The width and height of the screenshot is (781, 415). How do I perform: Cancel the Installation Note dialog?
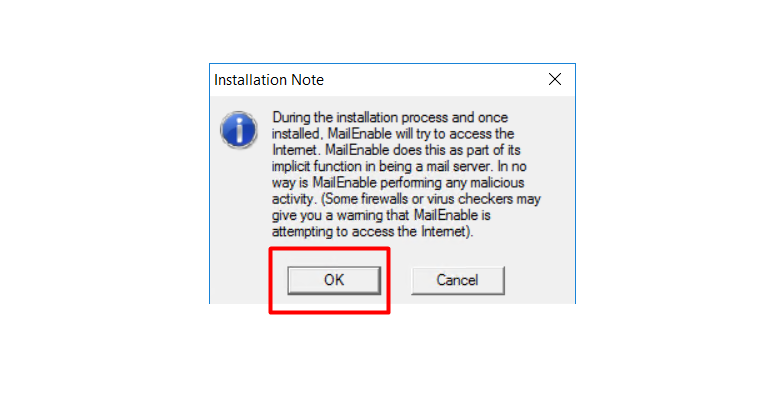click(457, 280)
